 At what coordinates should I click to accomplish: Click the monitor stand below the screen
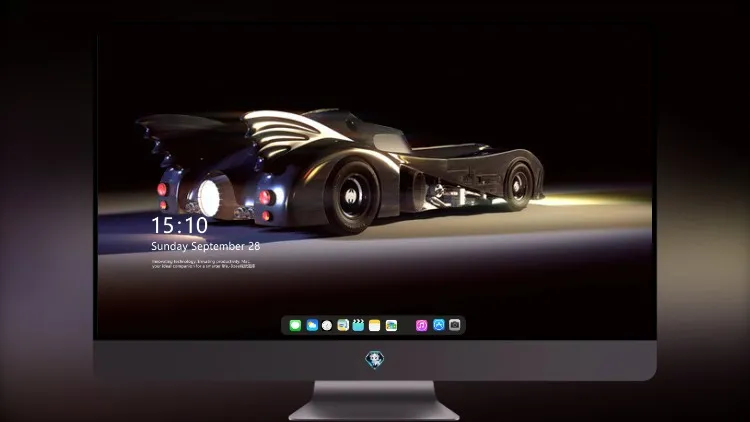375,401
